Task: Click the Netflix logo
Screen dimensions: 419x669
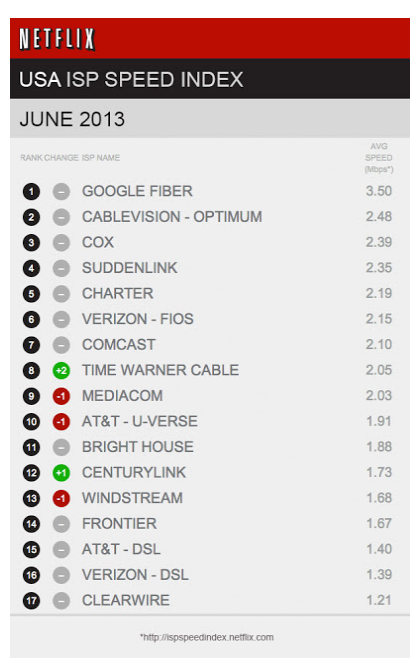Action: point(57,39)
